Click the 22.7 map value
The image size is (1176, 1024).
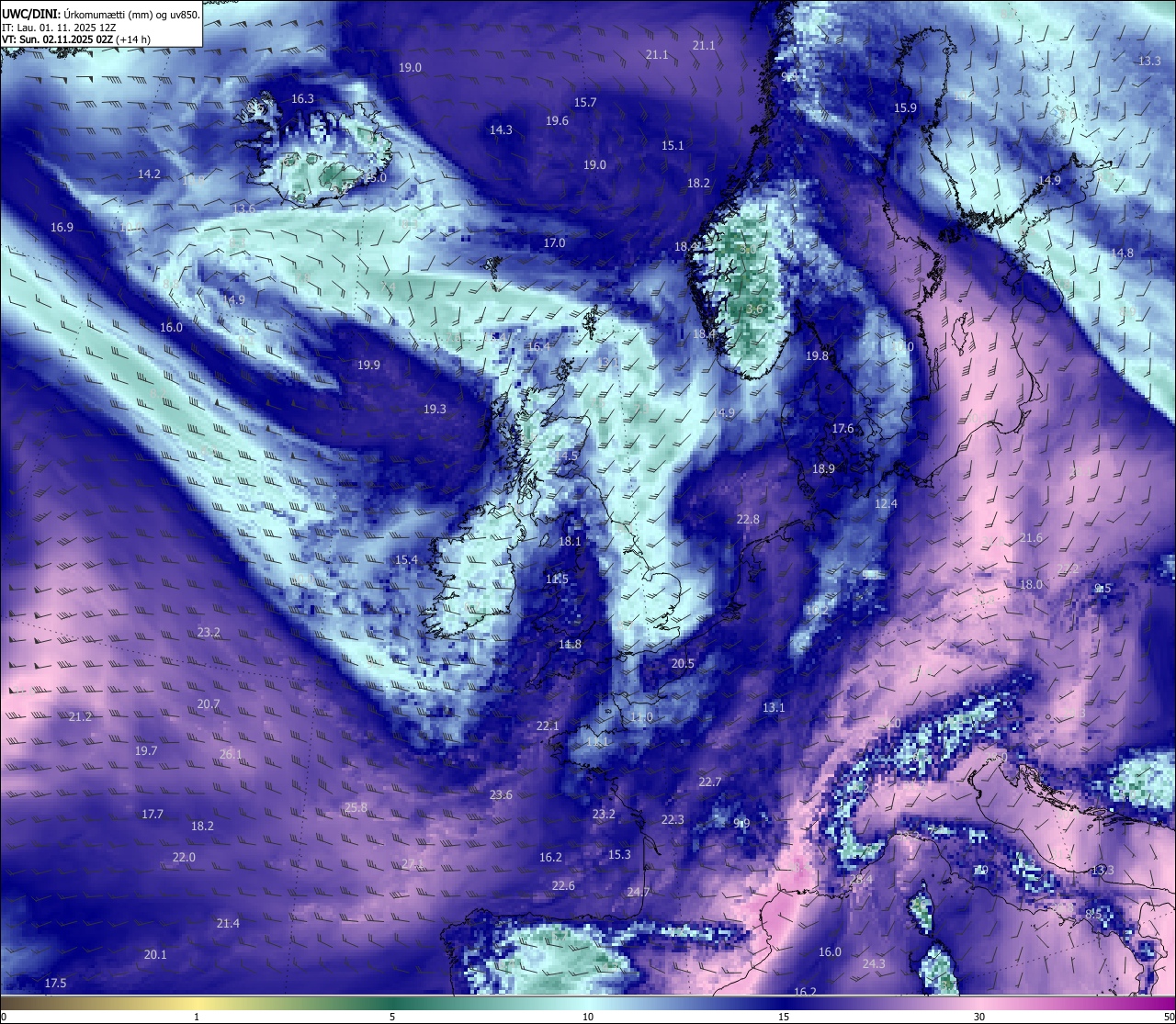[709, 782]
